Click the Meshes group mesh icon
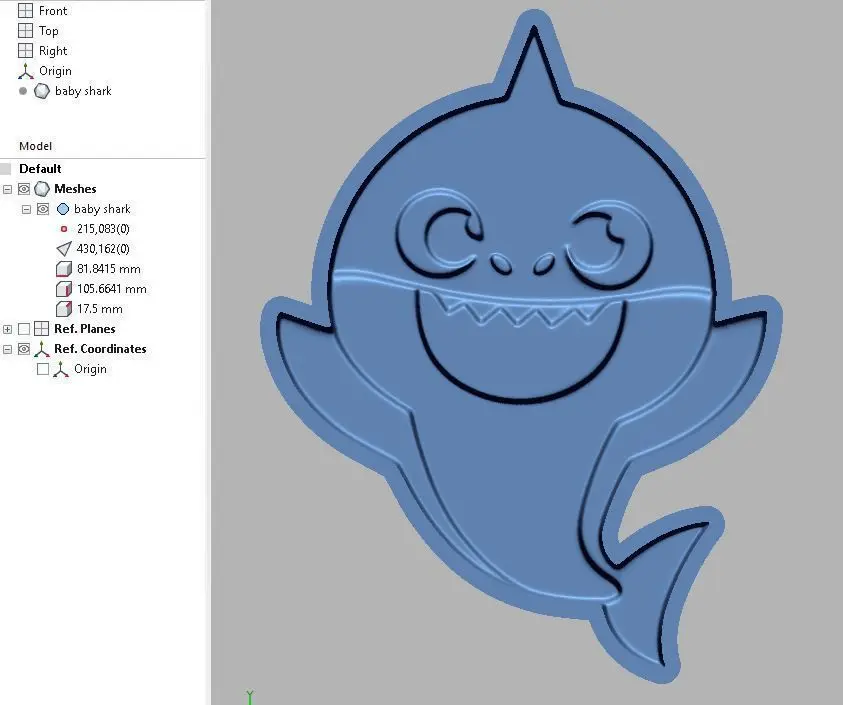This screenshot has width=843, height=705. coord(41,189)
